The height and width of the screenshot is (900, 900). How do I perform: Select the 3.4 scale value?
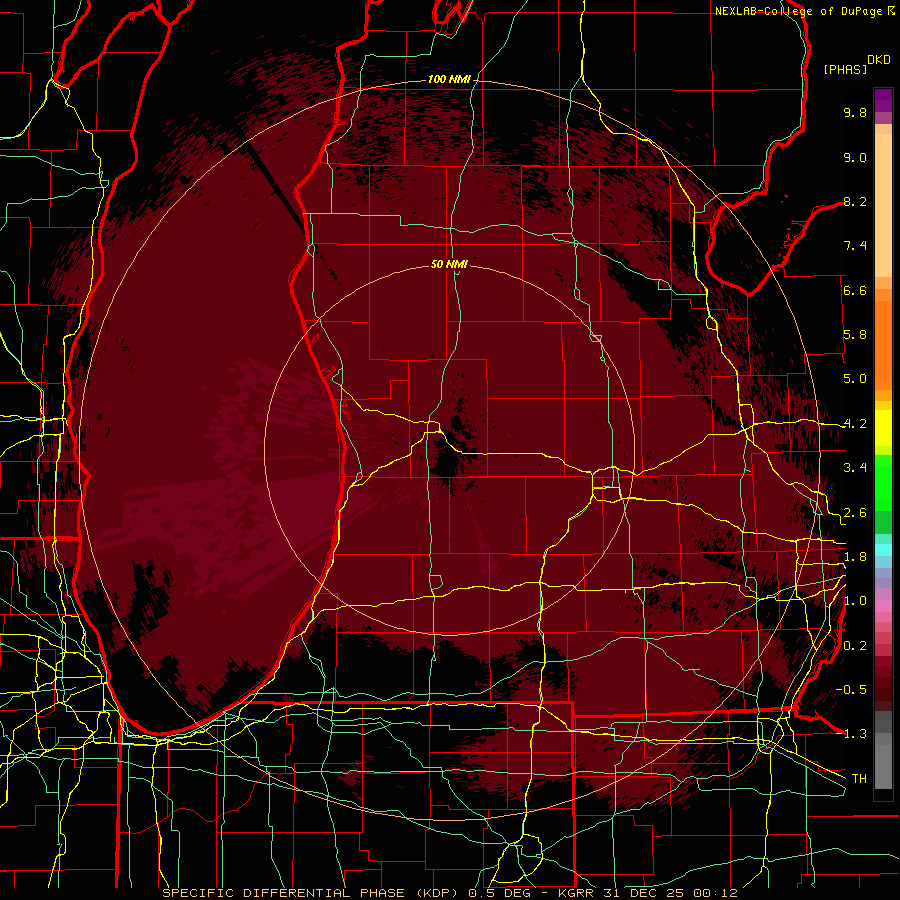pos(855,468)
